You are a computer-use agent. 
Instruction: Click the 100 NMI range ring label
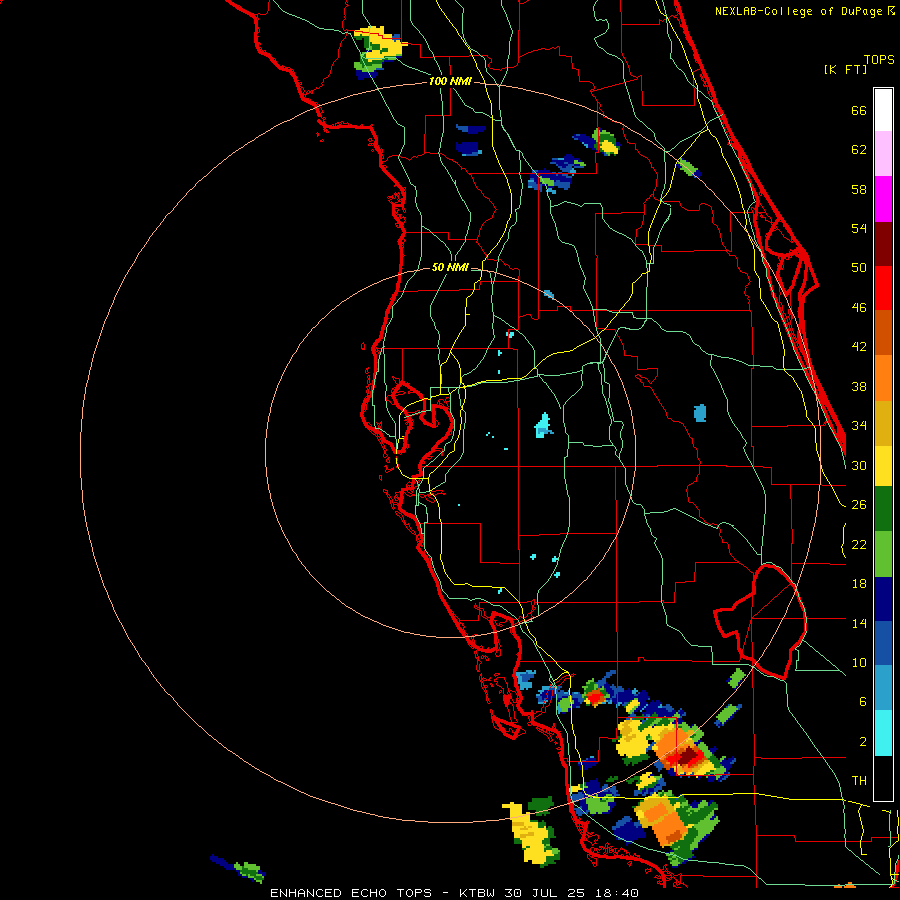point(451,82)
